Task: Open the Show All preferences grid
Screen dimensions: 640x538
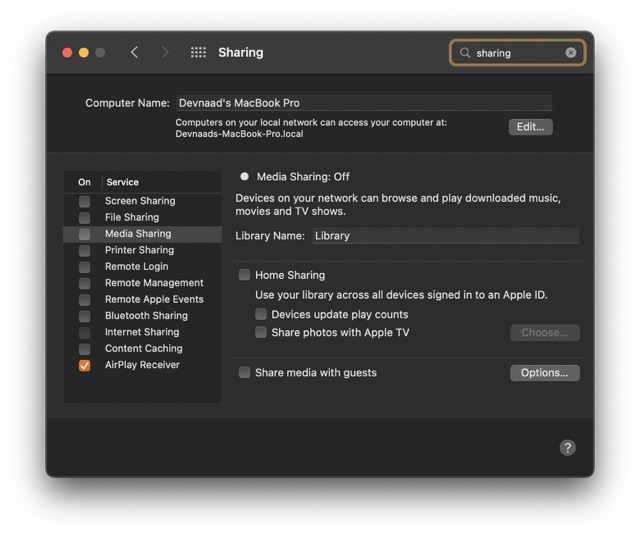Action: (x=198, y=52)
